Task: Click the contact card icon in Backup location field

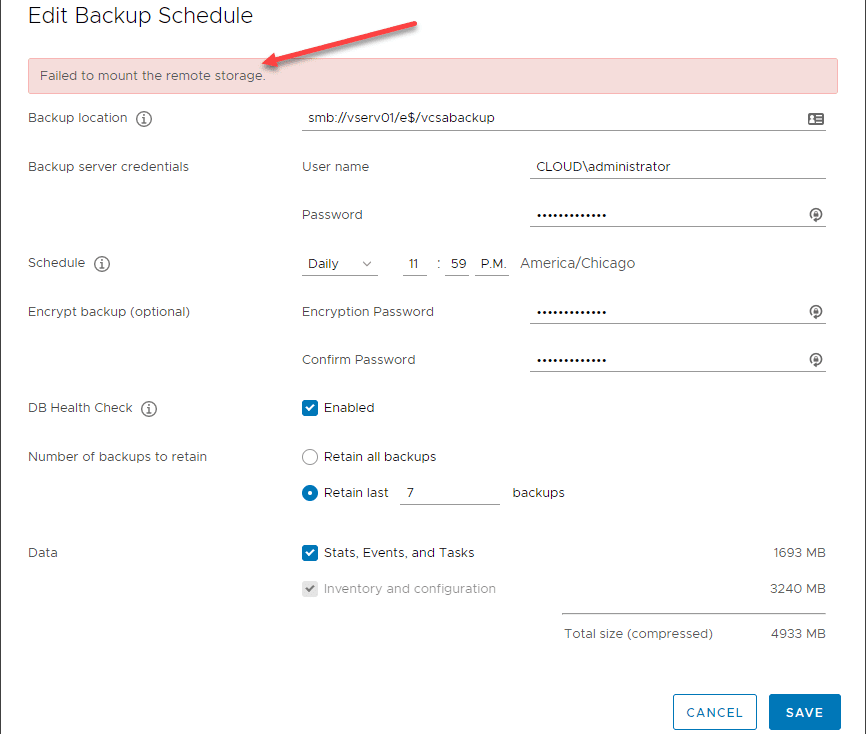Action: (x=816, y=119)
